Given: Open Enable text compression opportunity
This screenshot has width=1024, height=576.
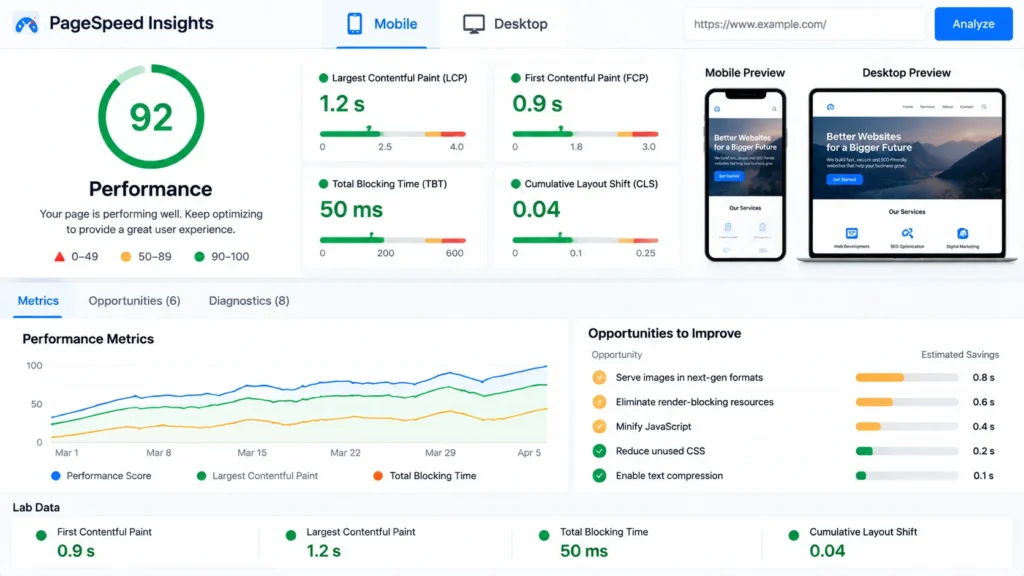Looking at the screenshot, I should (669, 475).
